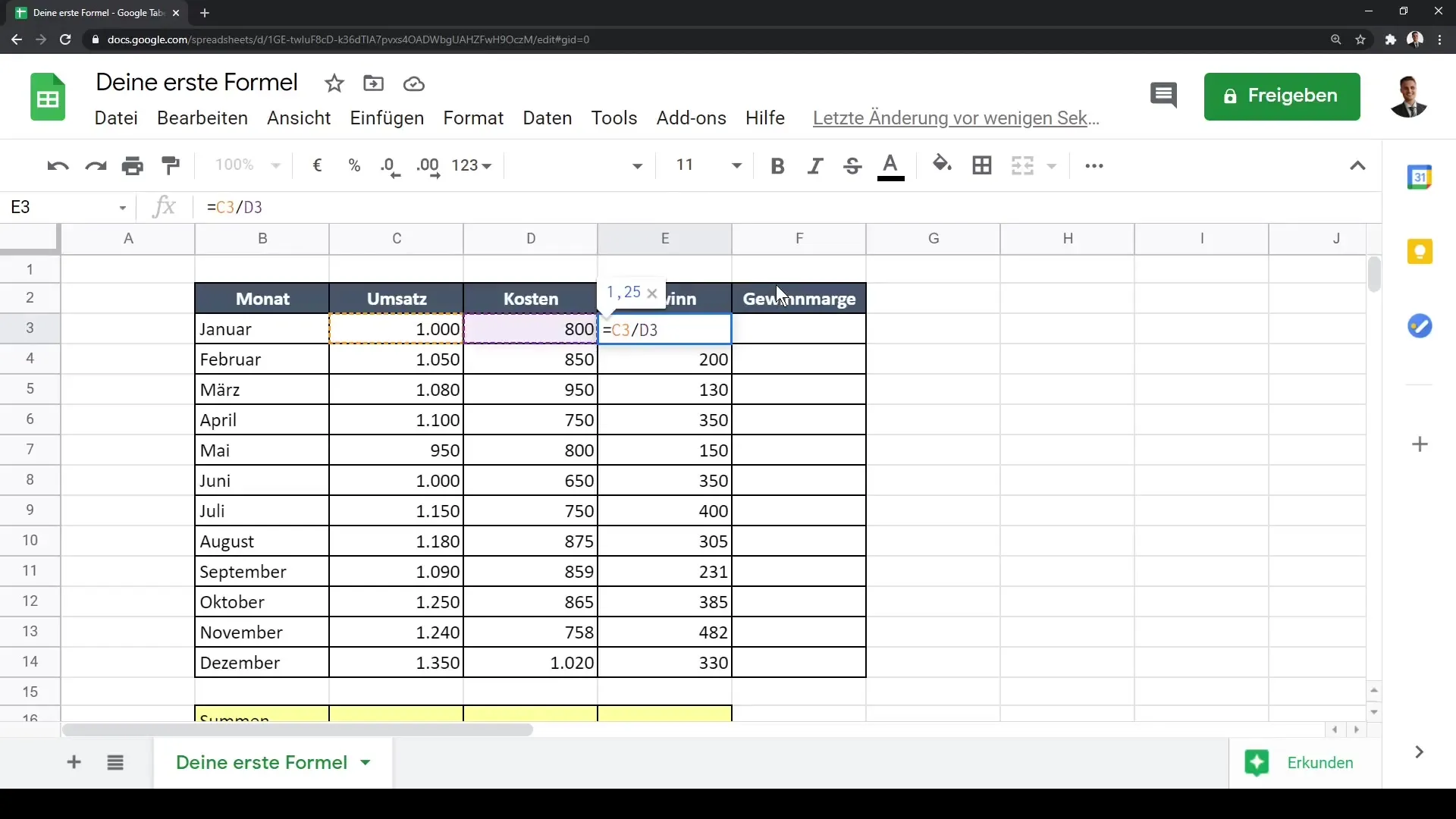Click the bold formatting icon
1456x819 pixels.
click(777, 165)
